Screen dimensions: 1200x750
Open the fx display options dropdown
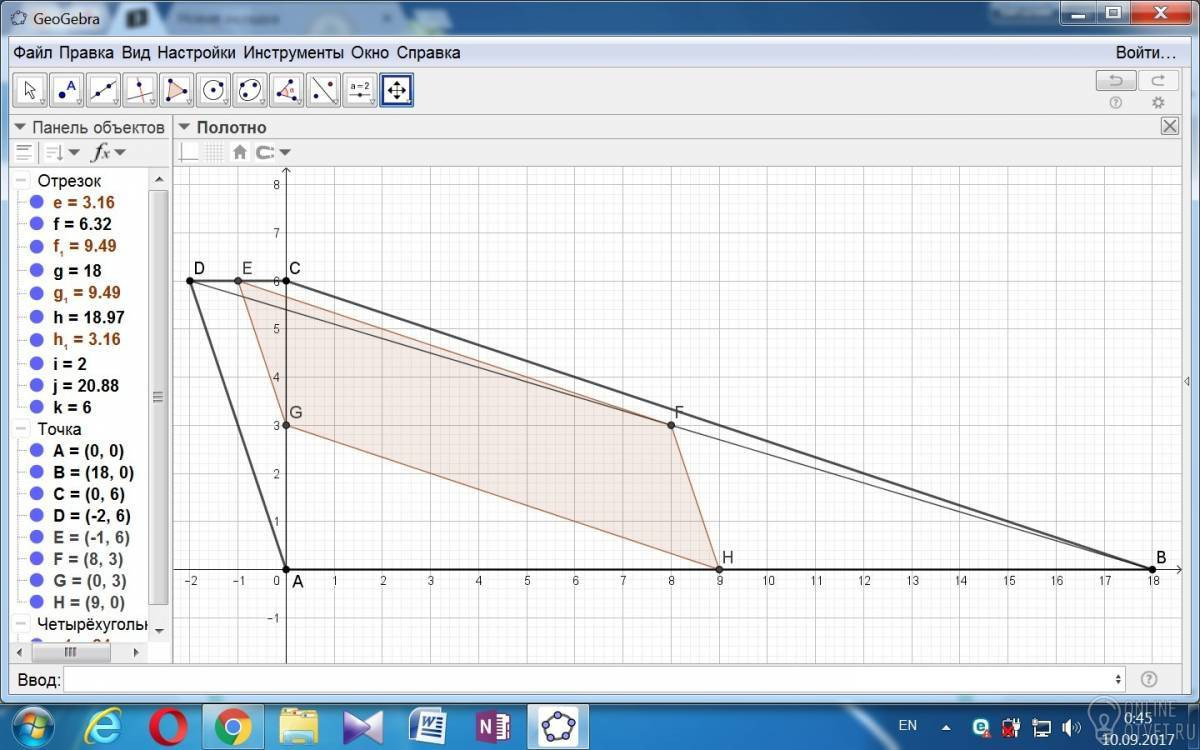point(108,152)
